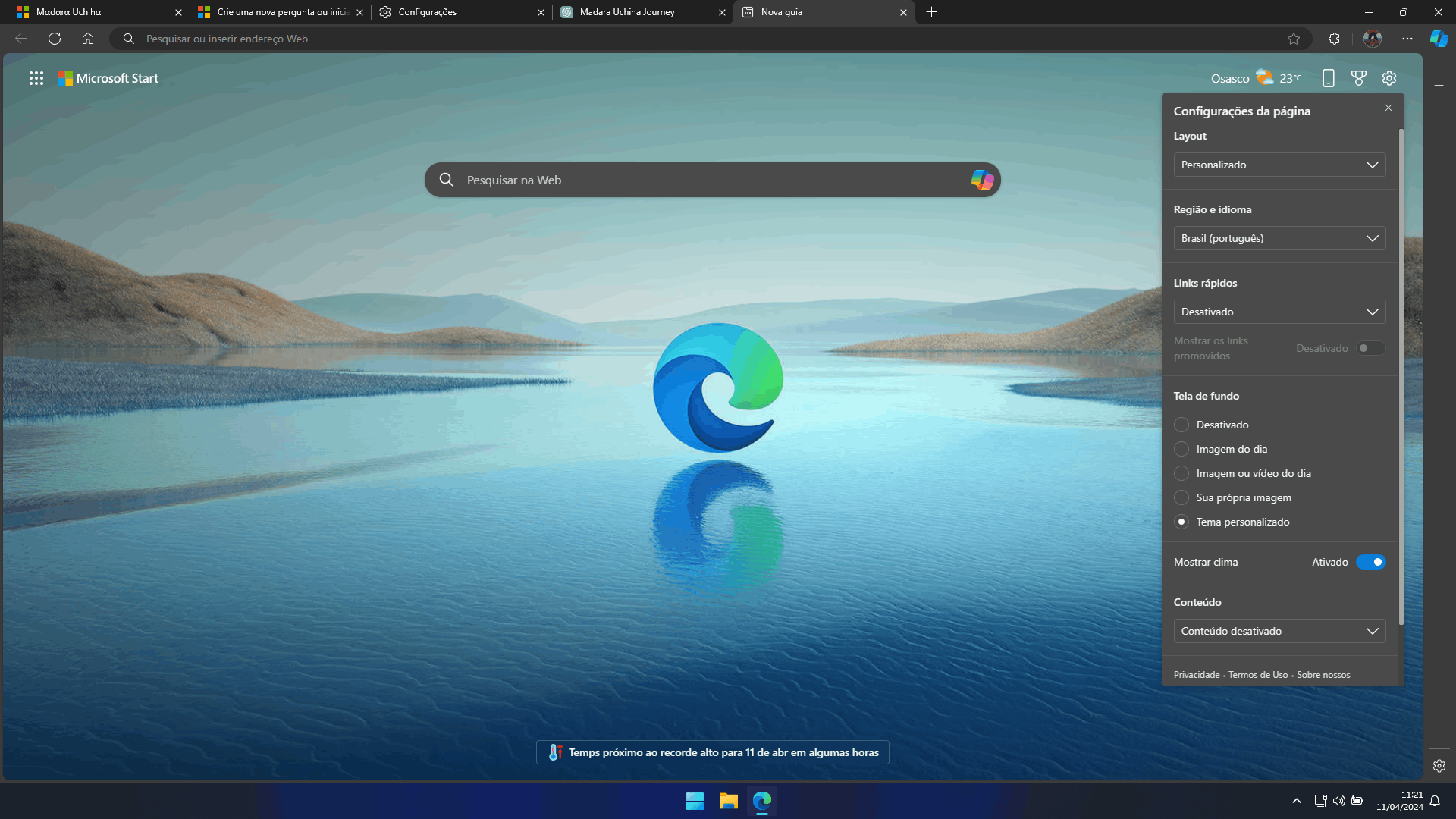Click the browser home button

click(88, 39)
